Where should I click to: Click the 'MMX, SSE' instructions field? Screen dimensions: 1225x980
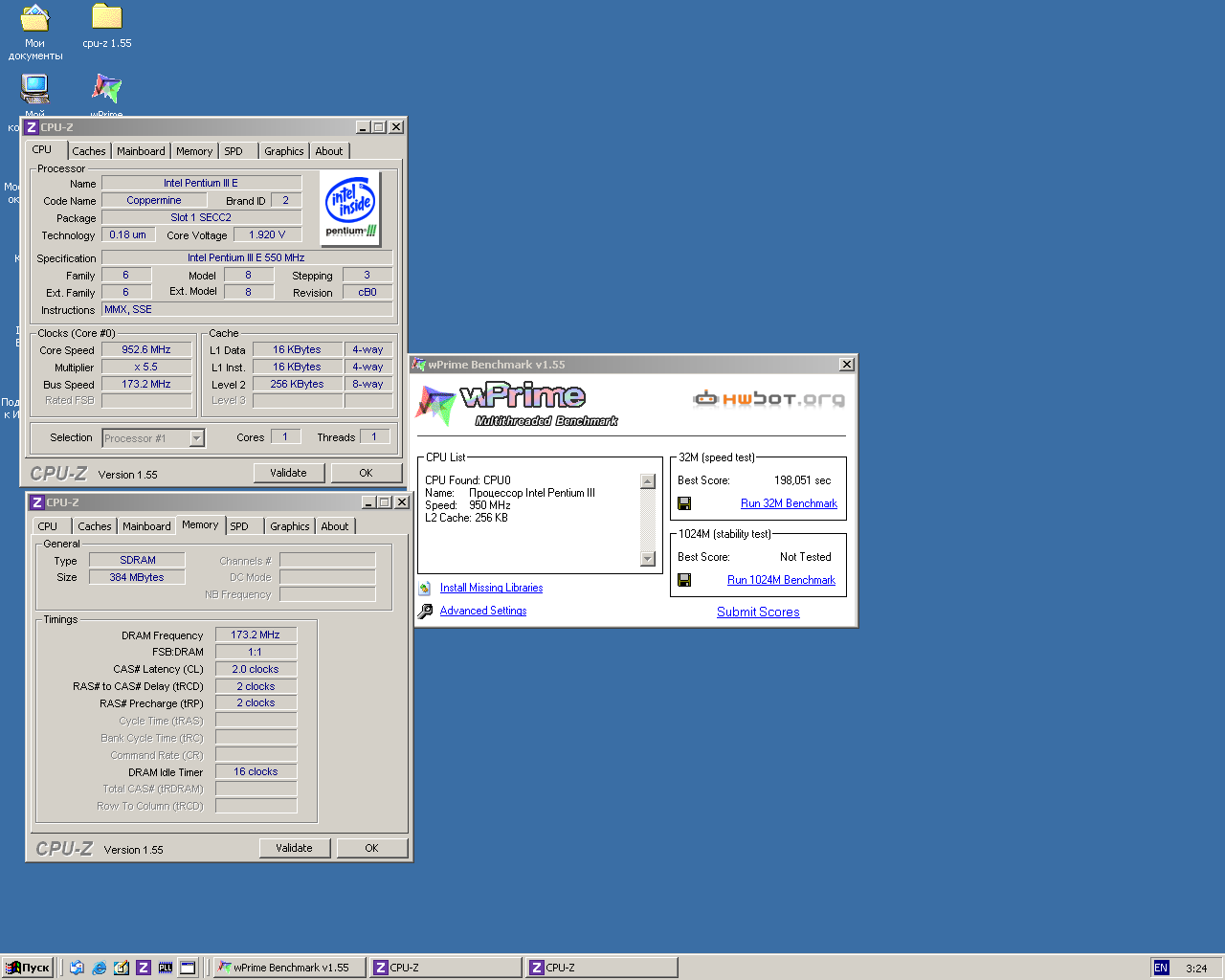point(247,309)
